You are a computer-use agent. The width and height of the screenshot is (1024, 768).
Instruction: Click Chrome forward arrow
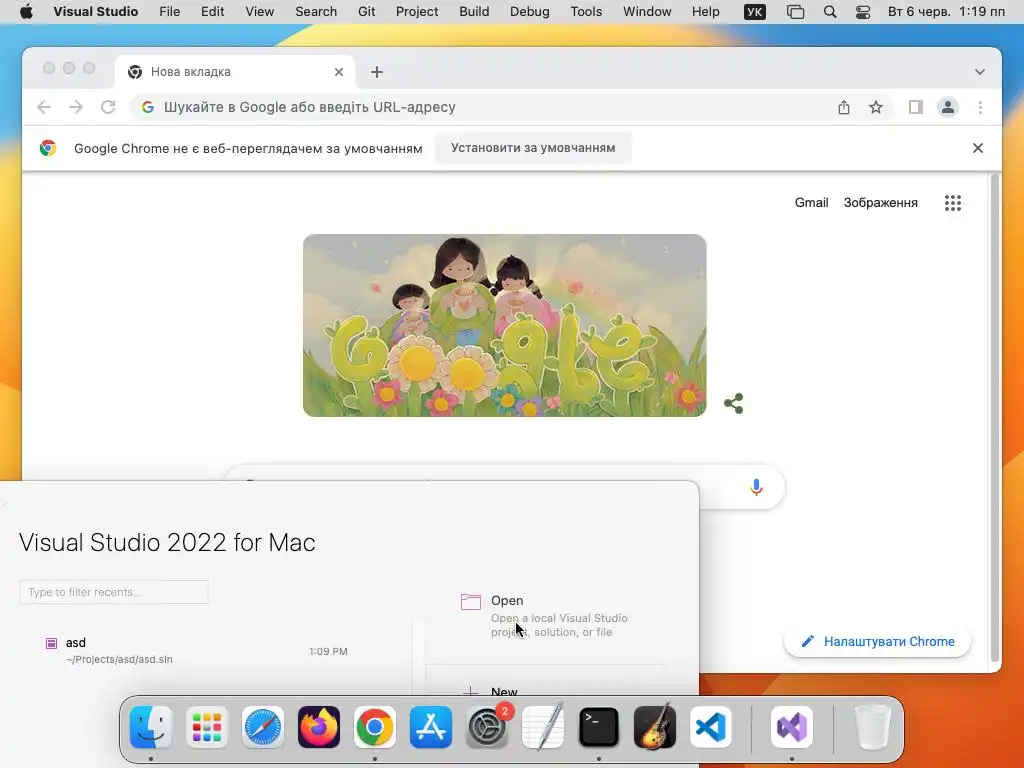coord(76,107)
